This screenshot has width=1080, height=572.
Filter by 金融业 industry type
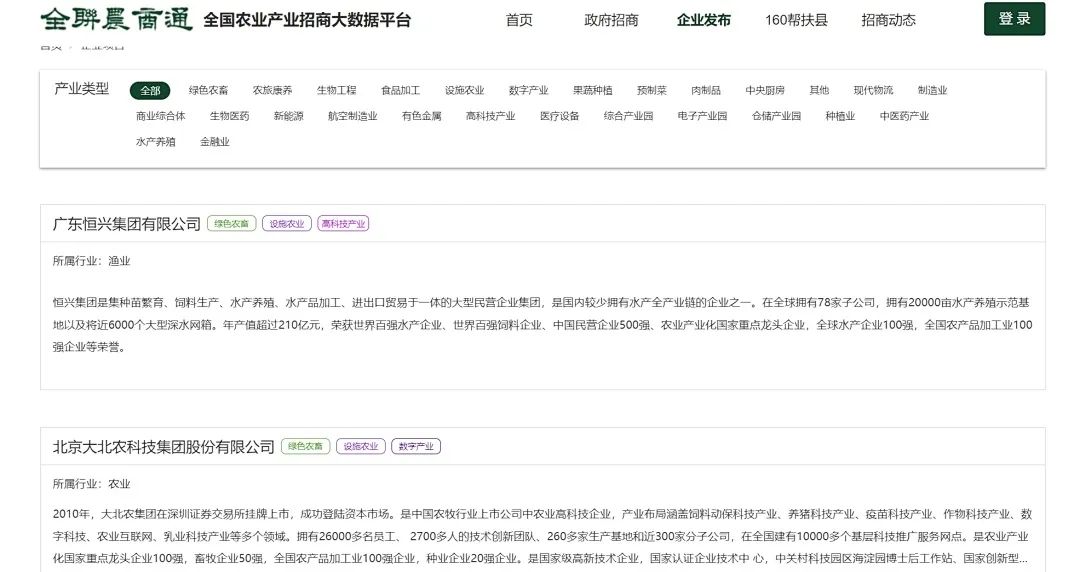point(215,141)
